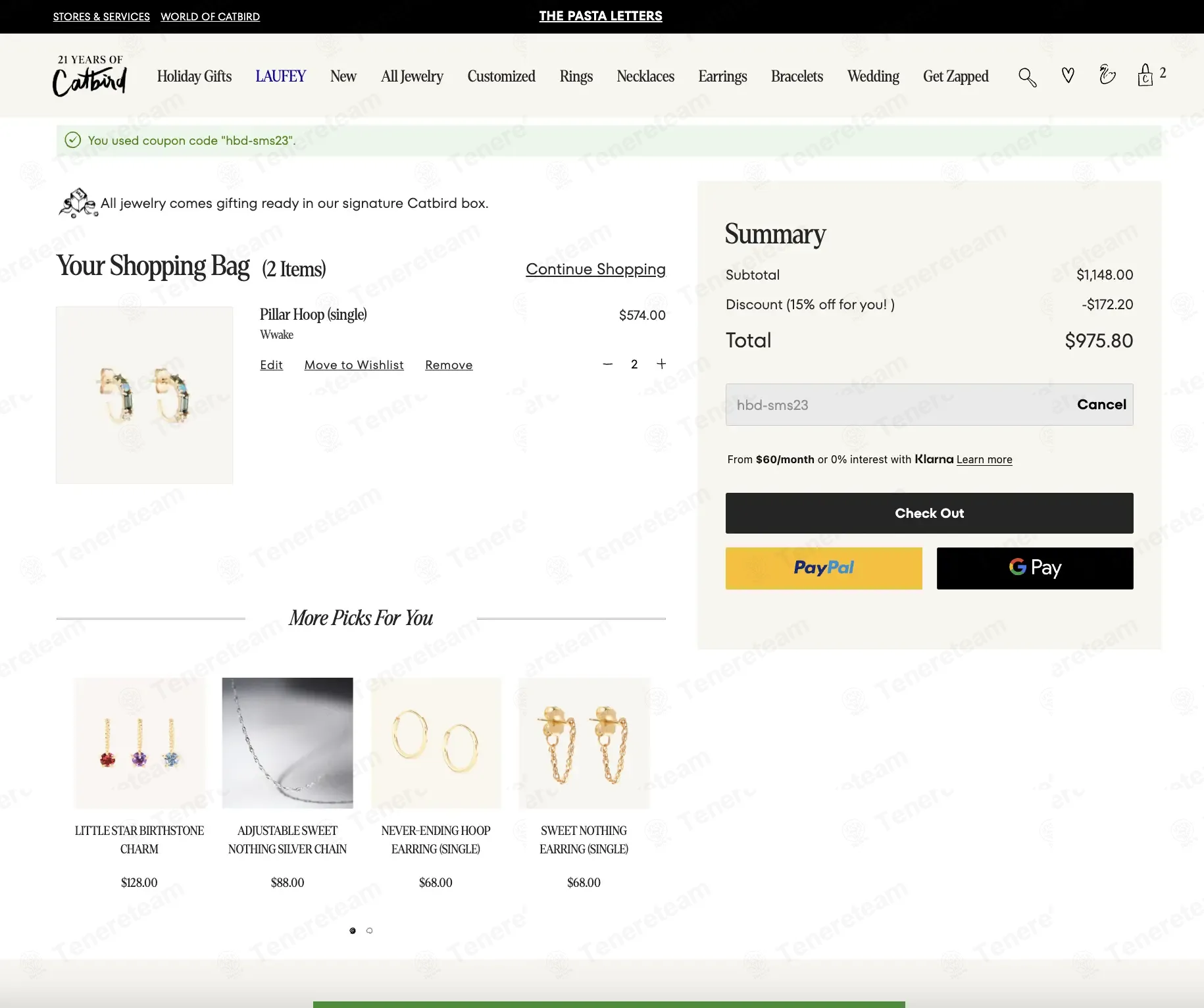Open the search magnifier icon
This screenshot has height=1008, width=1204.
click(1027, 77)
